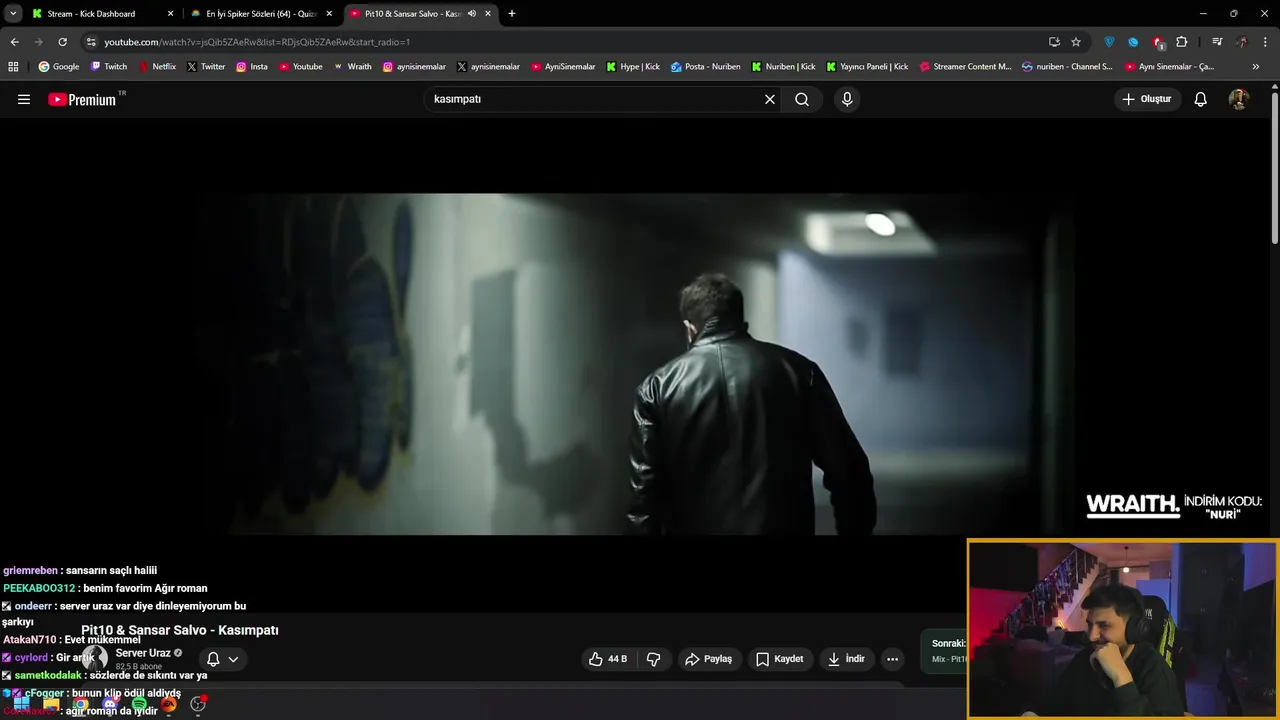Start voice search with the microphone icon

pos(847,99)
